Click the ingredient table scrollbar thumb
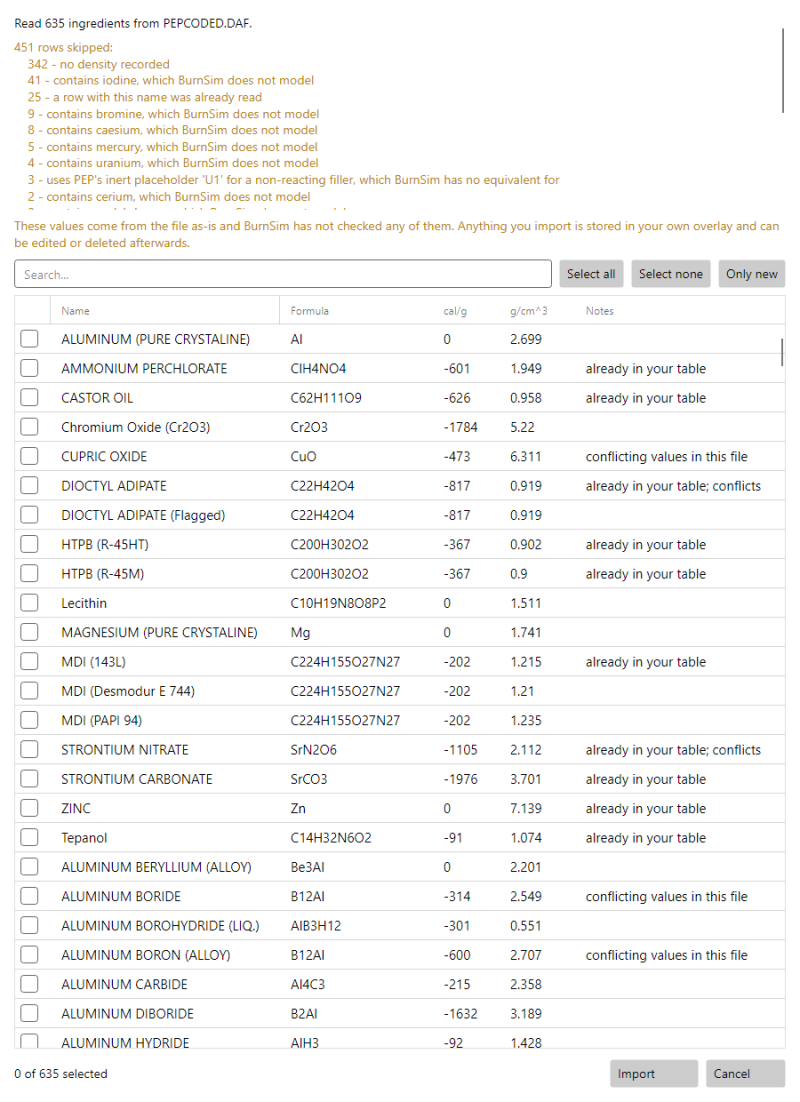Screen dimensions: 800x1102 pos(782,351)
